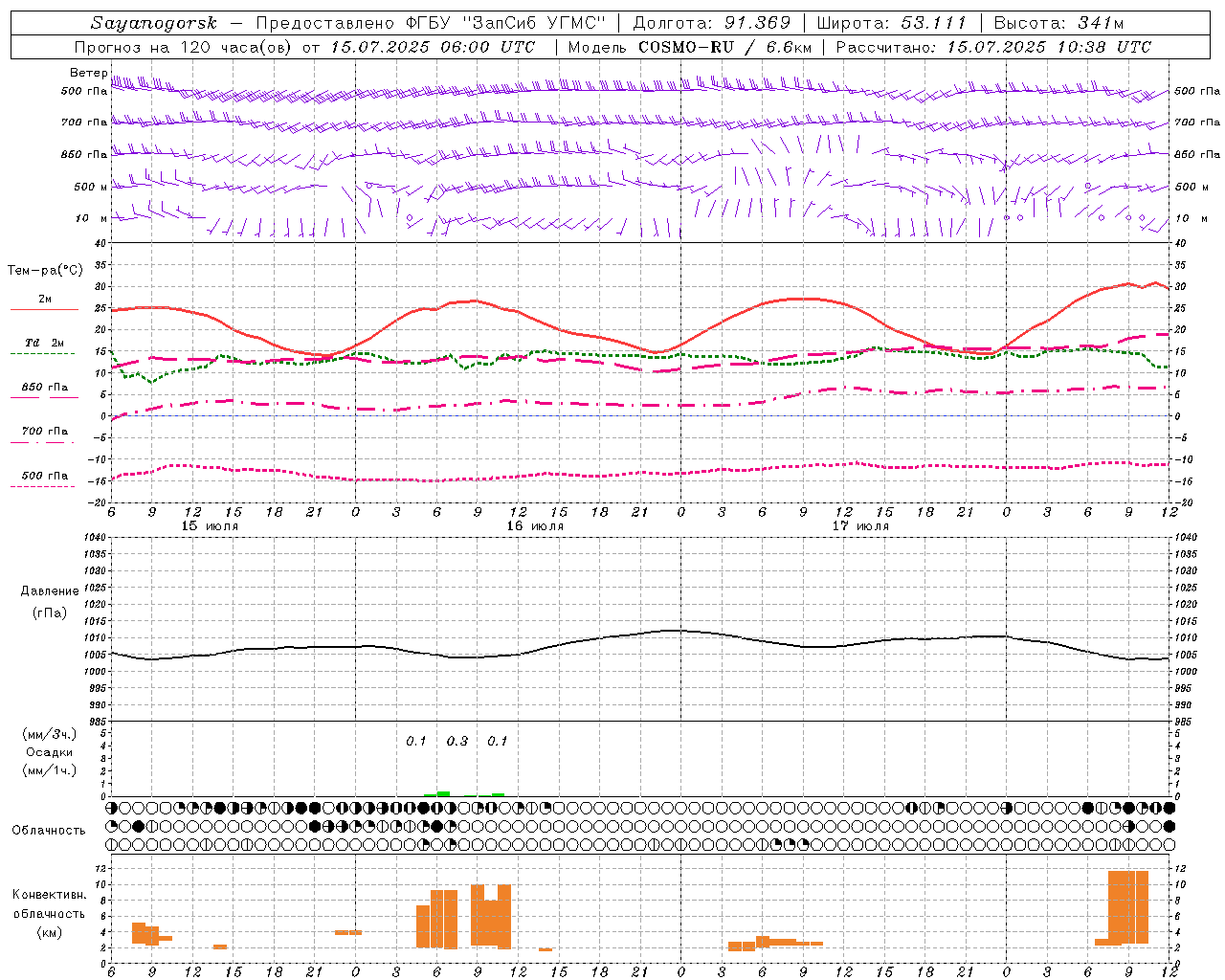Click the '1040' tick on left pressure axis
The height and width of the screenshot is (980, 1225).
click(94, 537)
